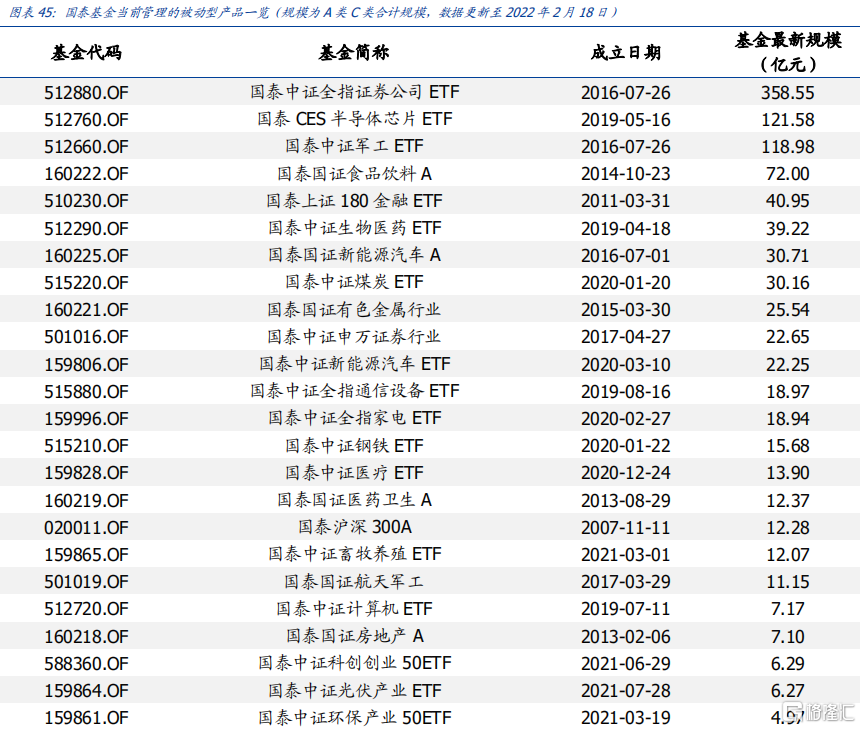Select 国泰国证医药卫生 A
The width and height of the screenshot is (862, 730).
pyautogui.click(x=355, y=500)
